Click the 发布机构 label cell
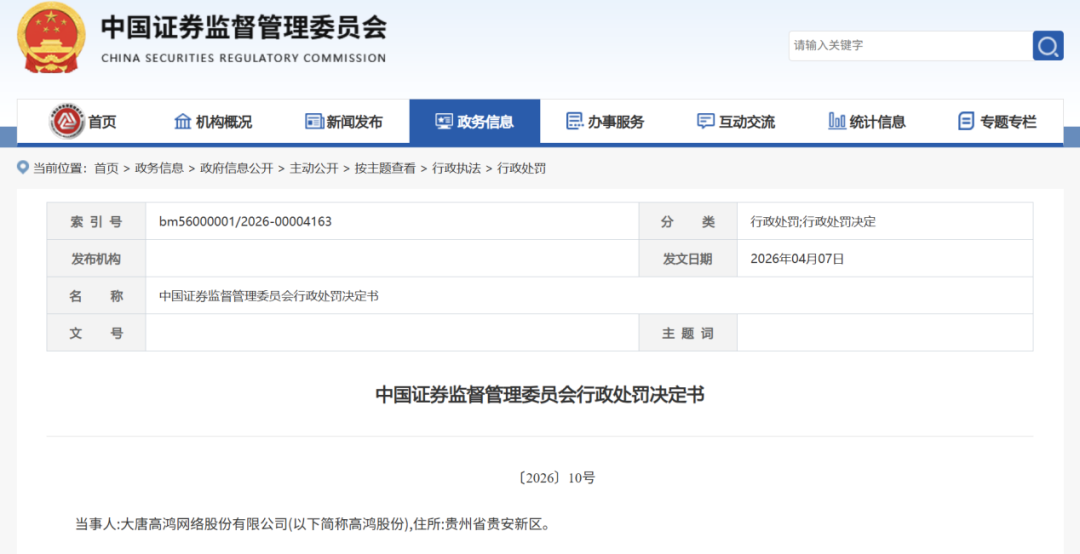Screen dimensions: 1080x554 coord(96,259)
